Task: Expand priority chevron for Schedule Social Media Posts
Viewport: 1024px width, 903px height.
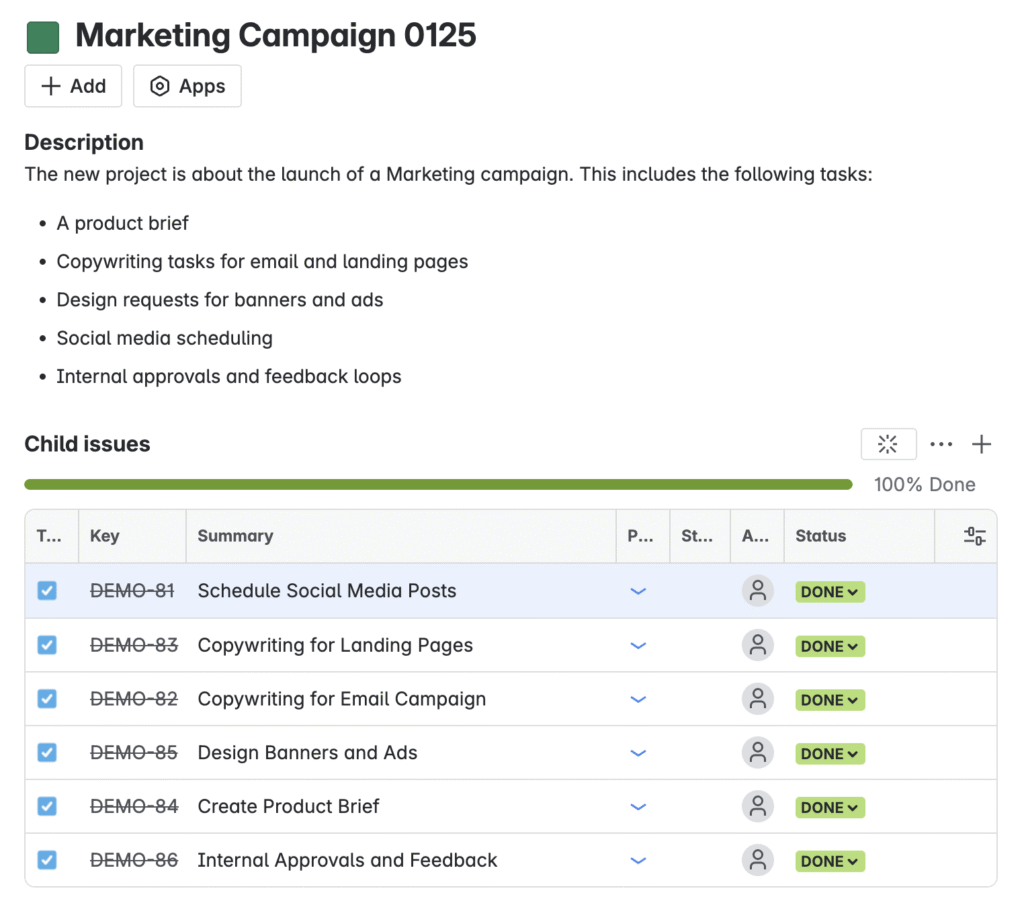Action: (x=638, y=592)
